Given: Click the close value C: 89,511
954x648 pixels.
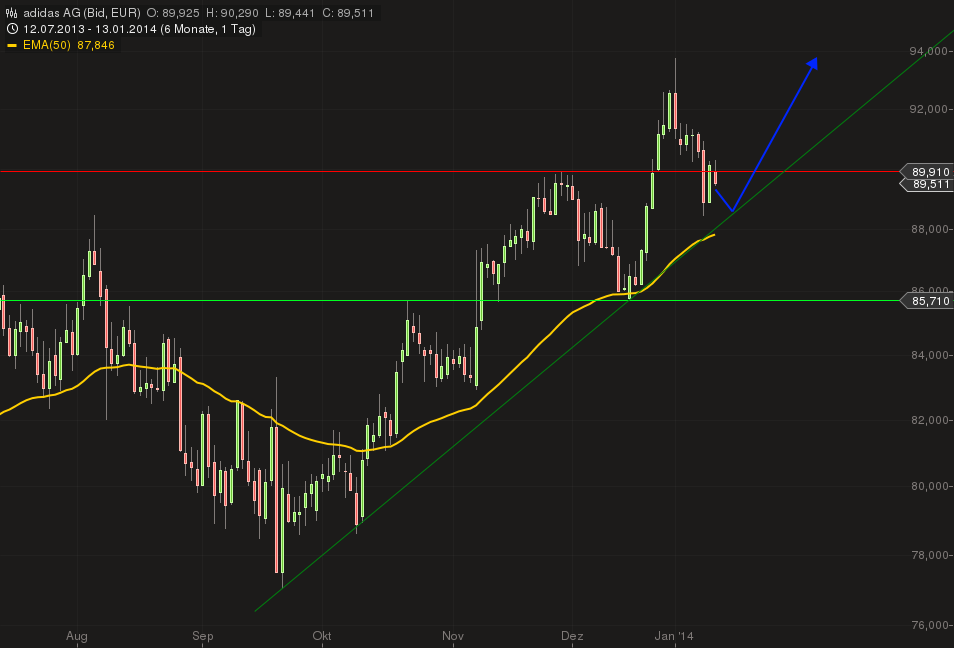Looking at the screenshot, I should (347, 13).
